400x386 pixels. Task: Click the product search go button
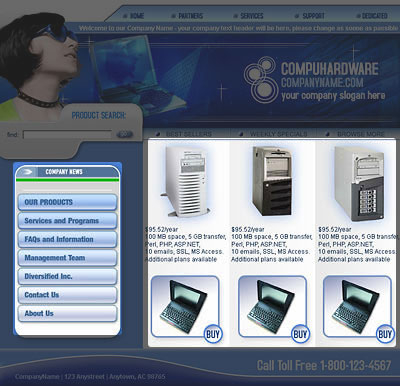tap(124, 134)
